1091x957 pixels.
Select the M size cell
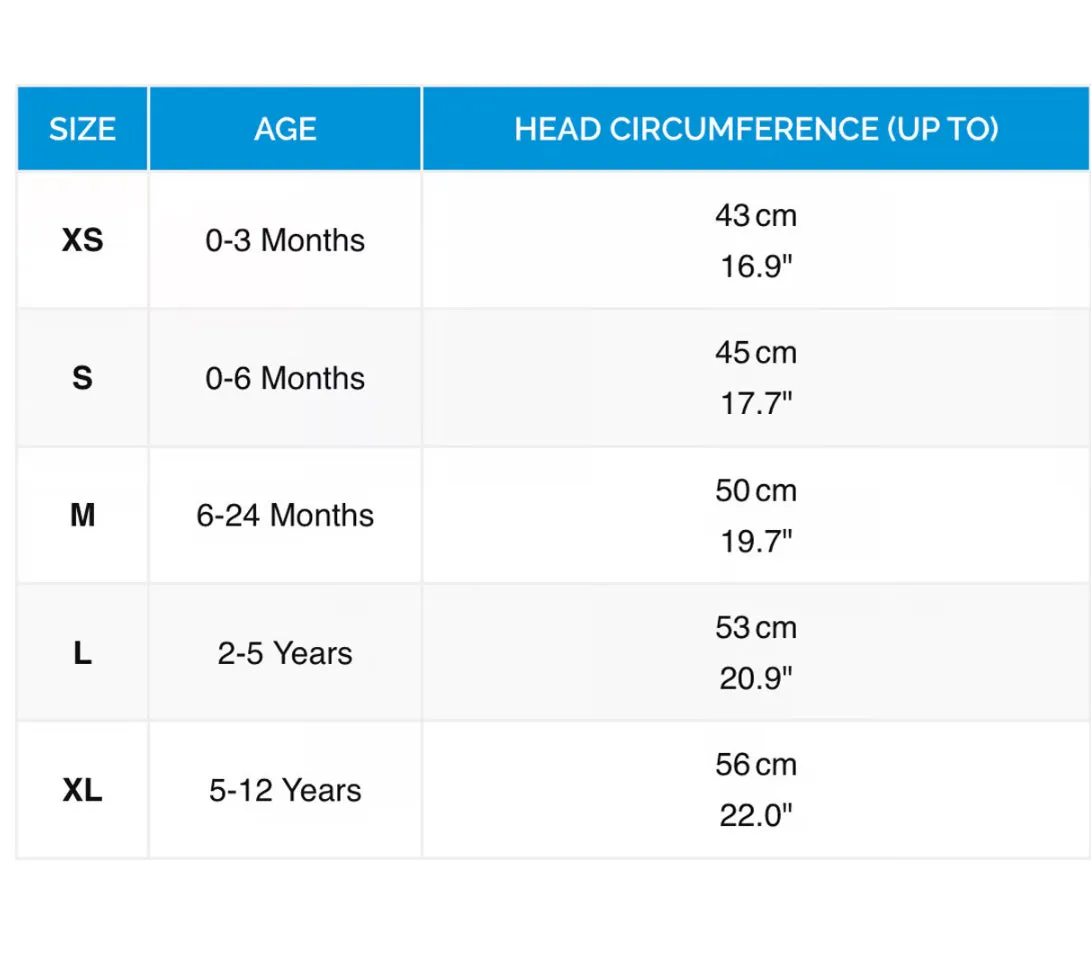[x=82, y=516]
